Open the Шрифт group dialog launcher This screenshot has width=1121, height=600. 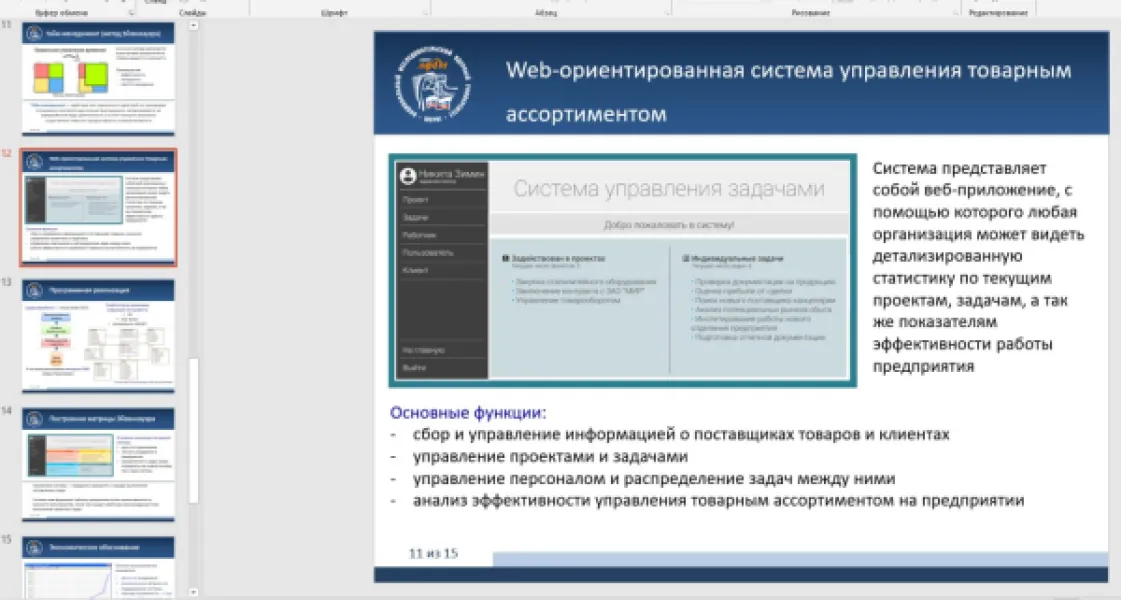(x=425, y=13)
